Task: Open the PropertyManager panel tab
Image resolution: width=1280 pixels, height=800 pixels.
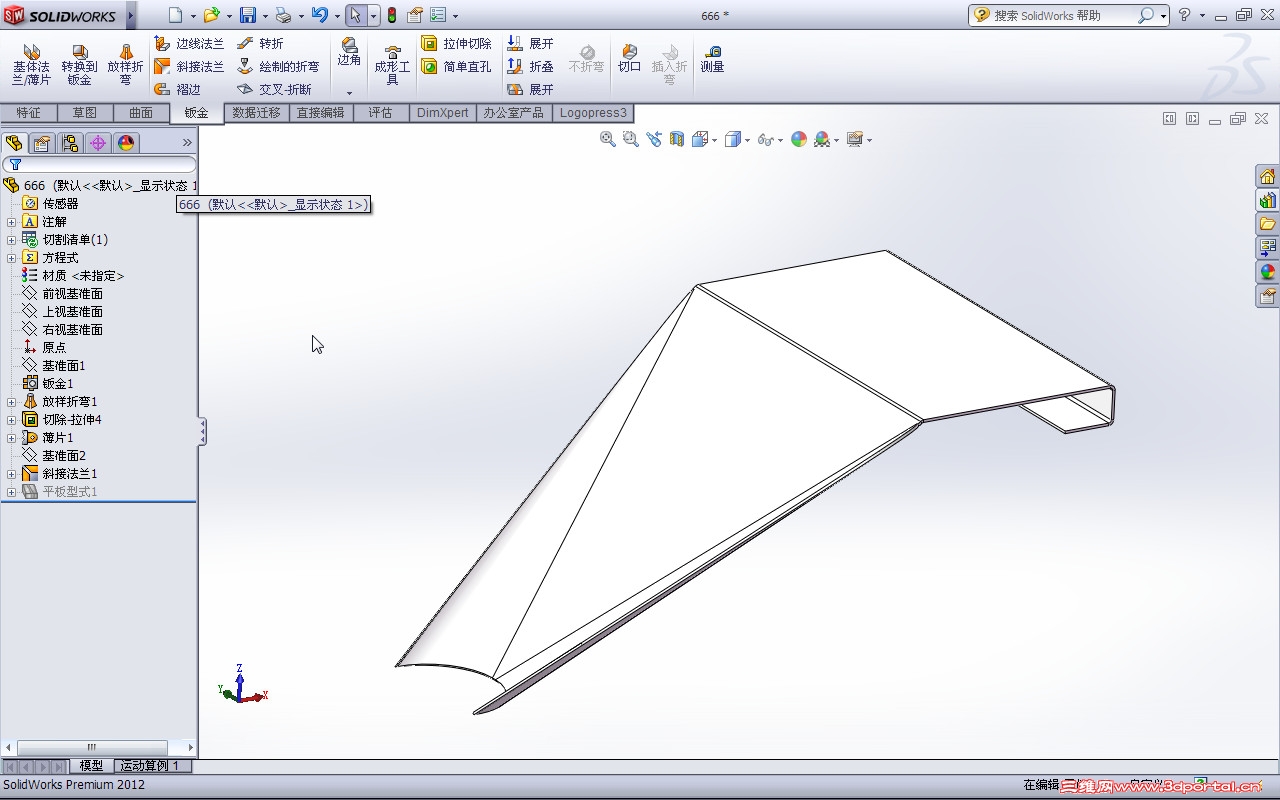Action: pos(42,143)
